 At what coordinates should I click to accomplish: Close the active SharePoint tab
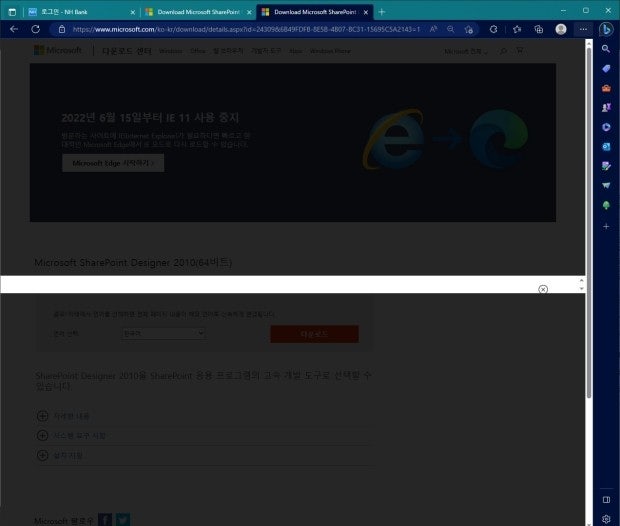(x=366, y=12)
